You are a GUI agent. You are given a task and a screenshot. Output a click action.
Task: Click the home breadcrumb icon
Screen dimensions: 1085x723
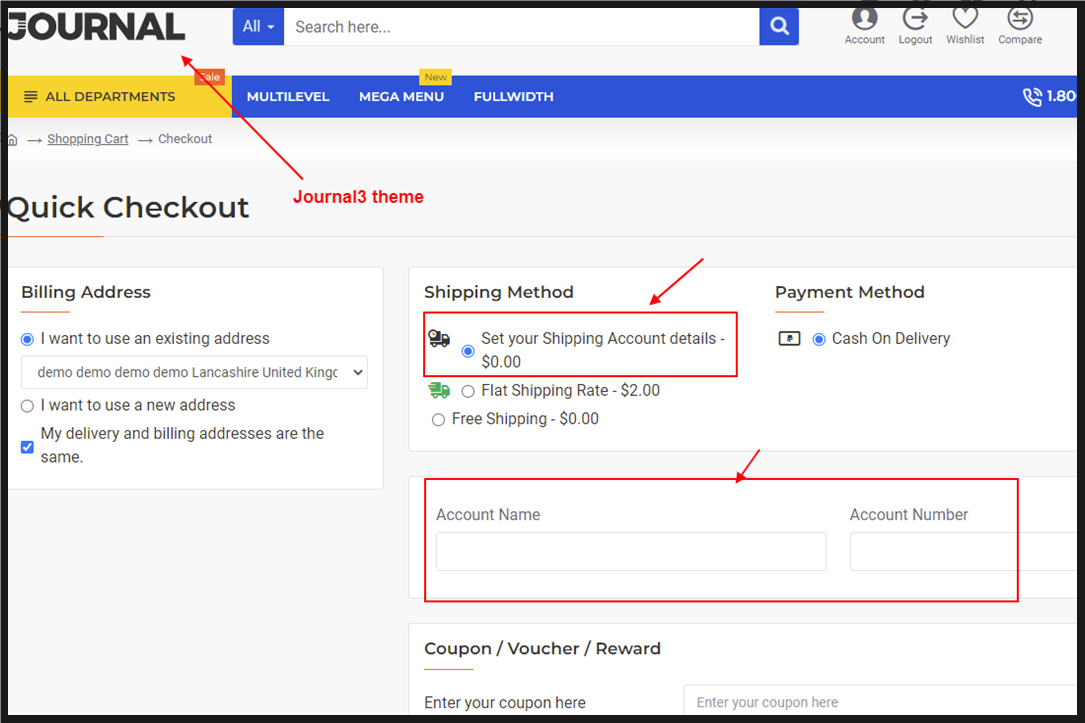[x=13, y=140]
